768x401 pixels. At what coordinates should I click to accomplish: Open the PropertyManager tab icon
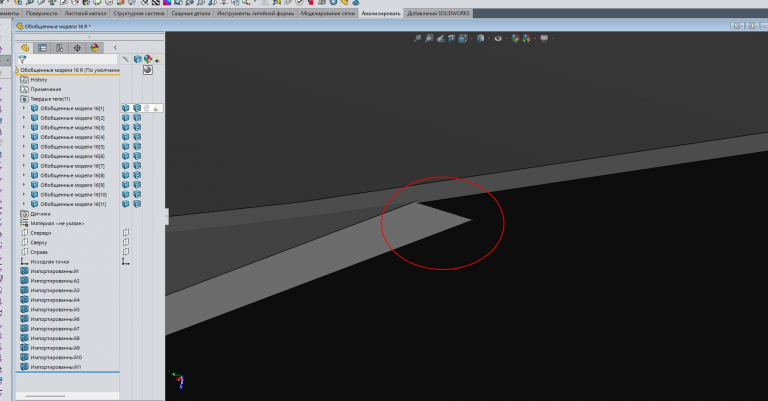(x=43, y=47)
